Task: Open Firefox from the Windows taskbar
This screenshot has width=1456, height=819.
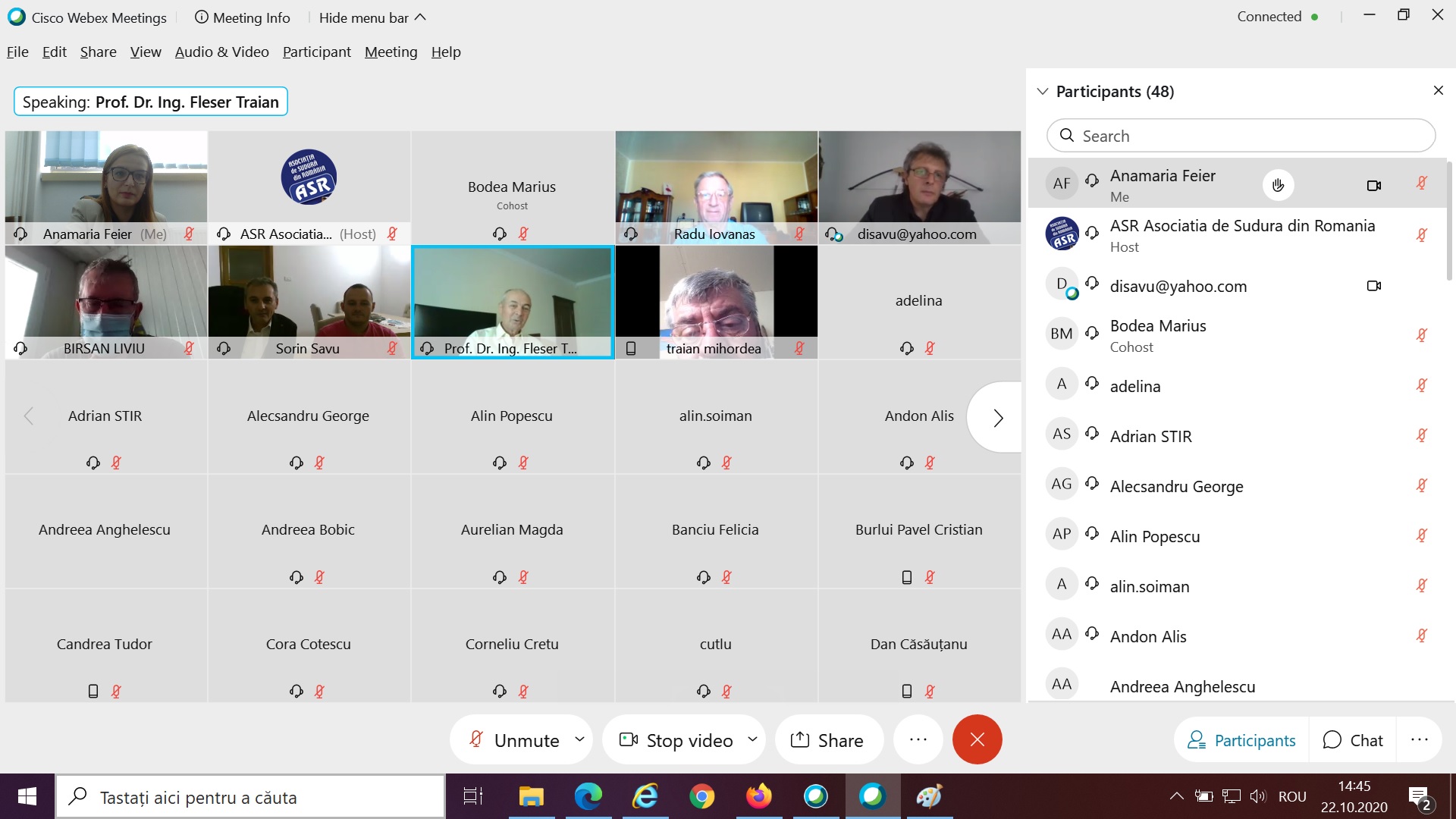Action: tap(758, 796)
